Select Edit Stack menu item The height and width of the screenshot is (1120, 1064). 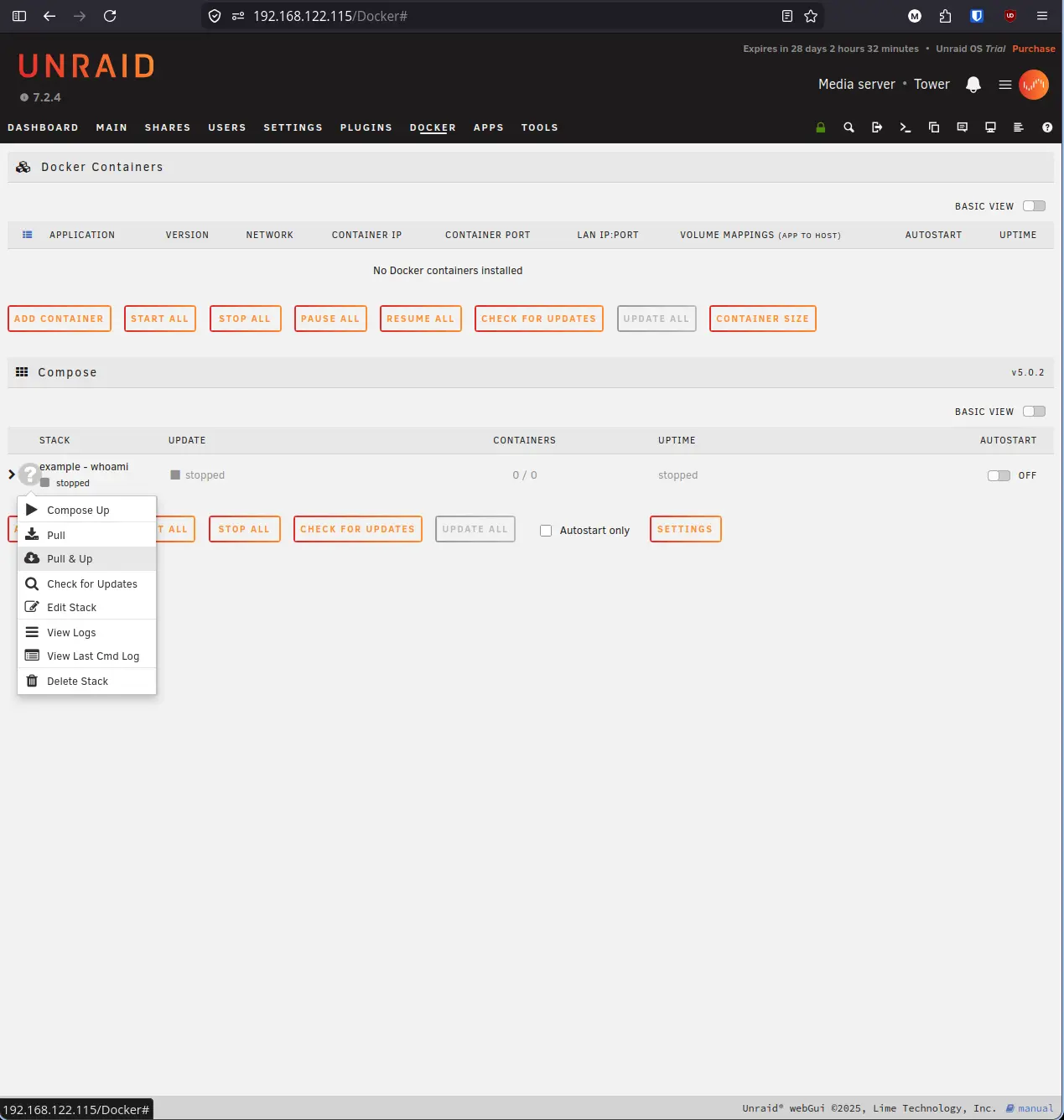click(87, 607)
